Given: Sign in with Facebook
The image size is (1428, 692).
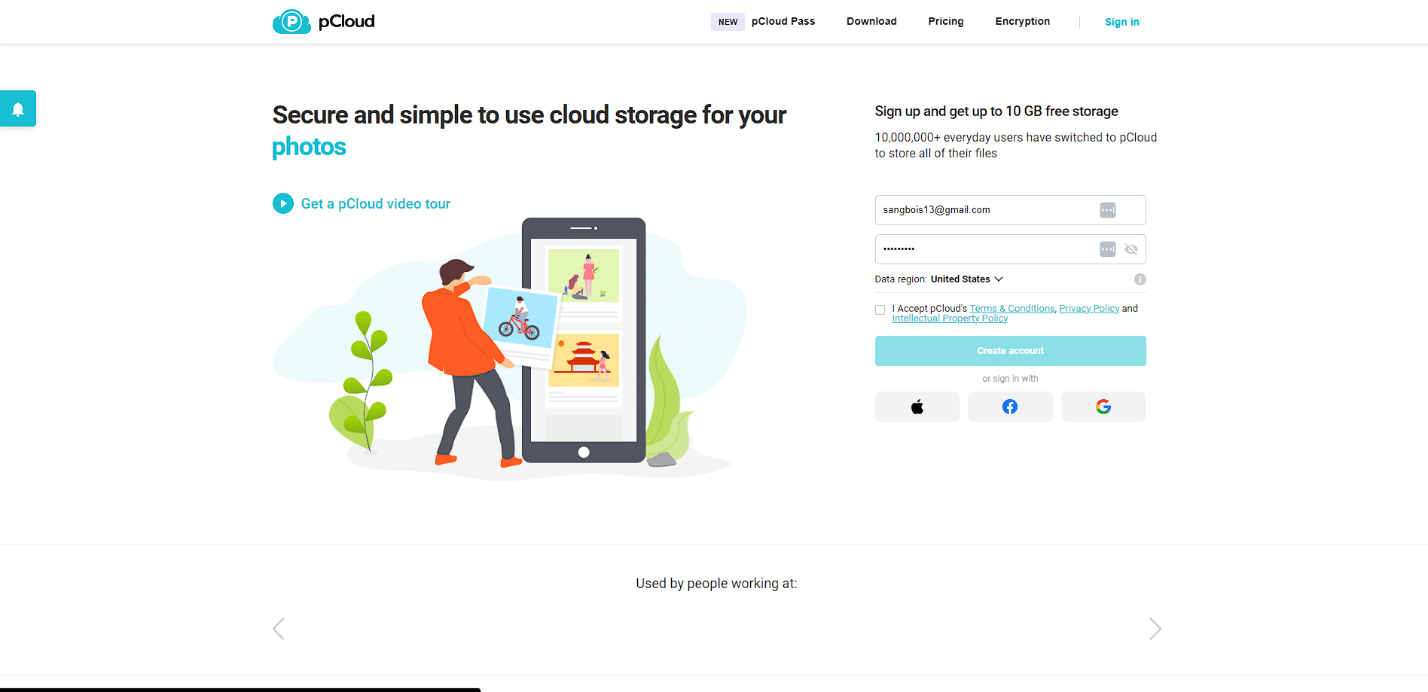Looking at the screenshot, I should pos(1010,407).
